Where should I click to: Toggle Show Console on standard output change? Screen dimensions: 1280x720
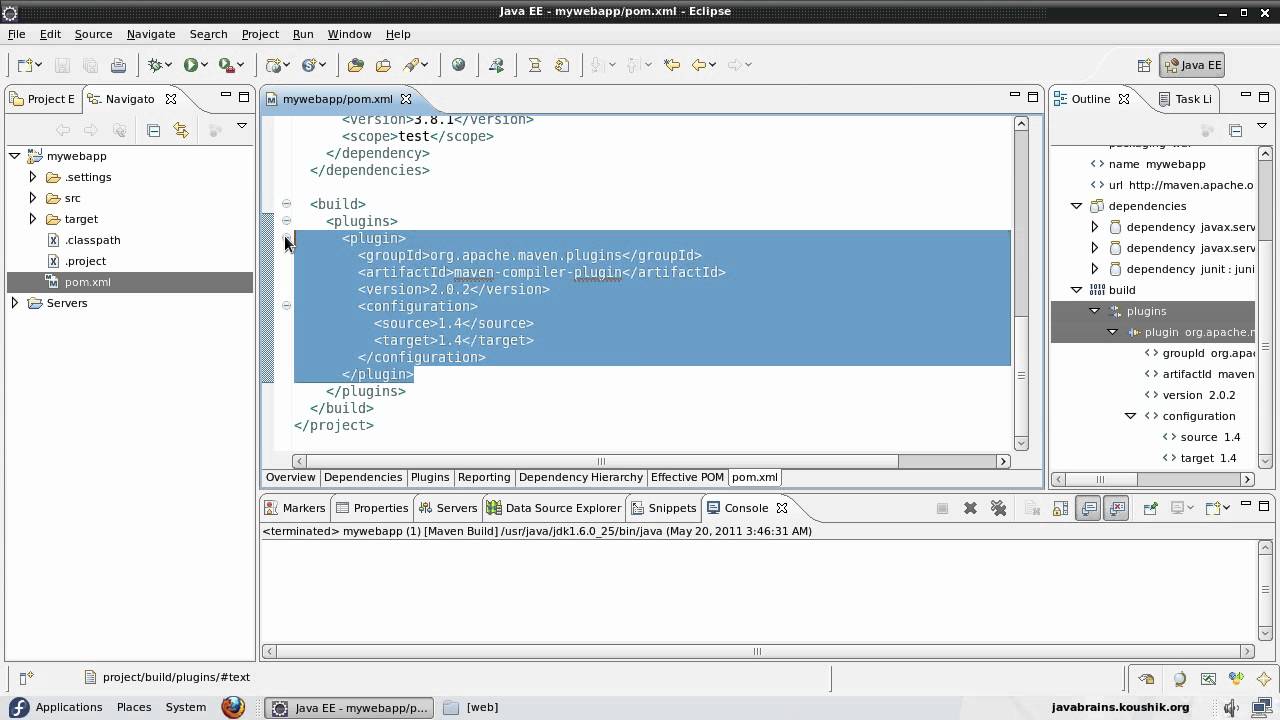point(1089,508)
